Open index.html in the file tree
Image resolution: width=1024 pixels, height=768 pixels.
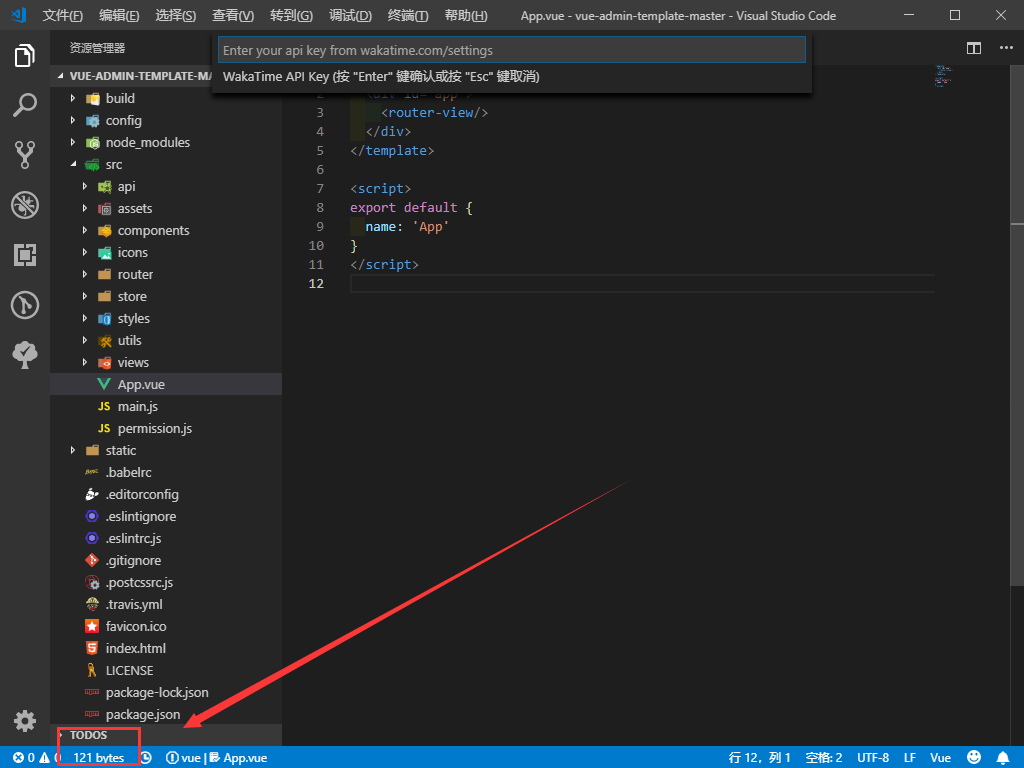click(166, 648)
